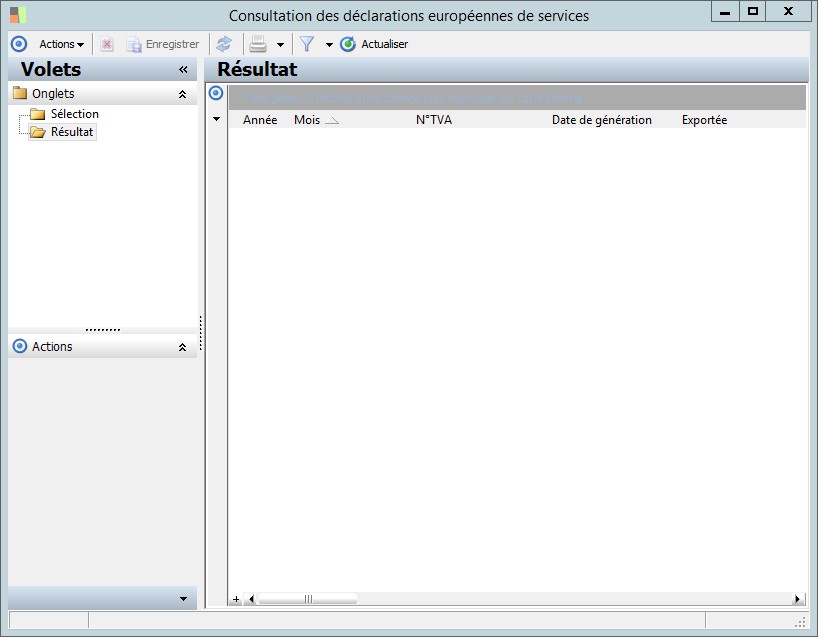Open the dropdown arrow at the bottom of Volets
Viewport: 818px width, 637px height.
click(x=183, y=599)
